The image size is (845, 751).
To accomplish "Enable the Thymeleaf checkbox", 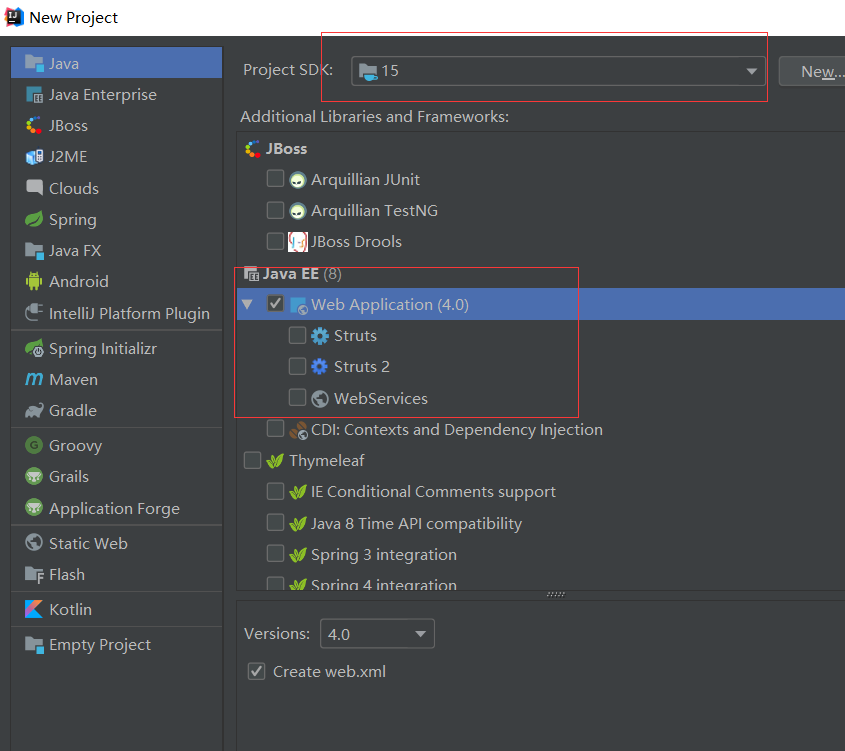I will (252, 460).
